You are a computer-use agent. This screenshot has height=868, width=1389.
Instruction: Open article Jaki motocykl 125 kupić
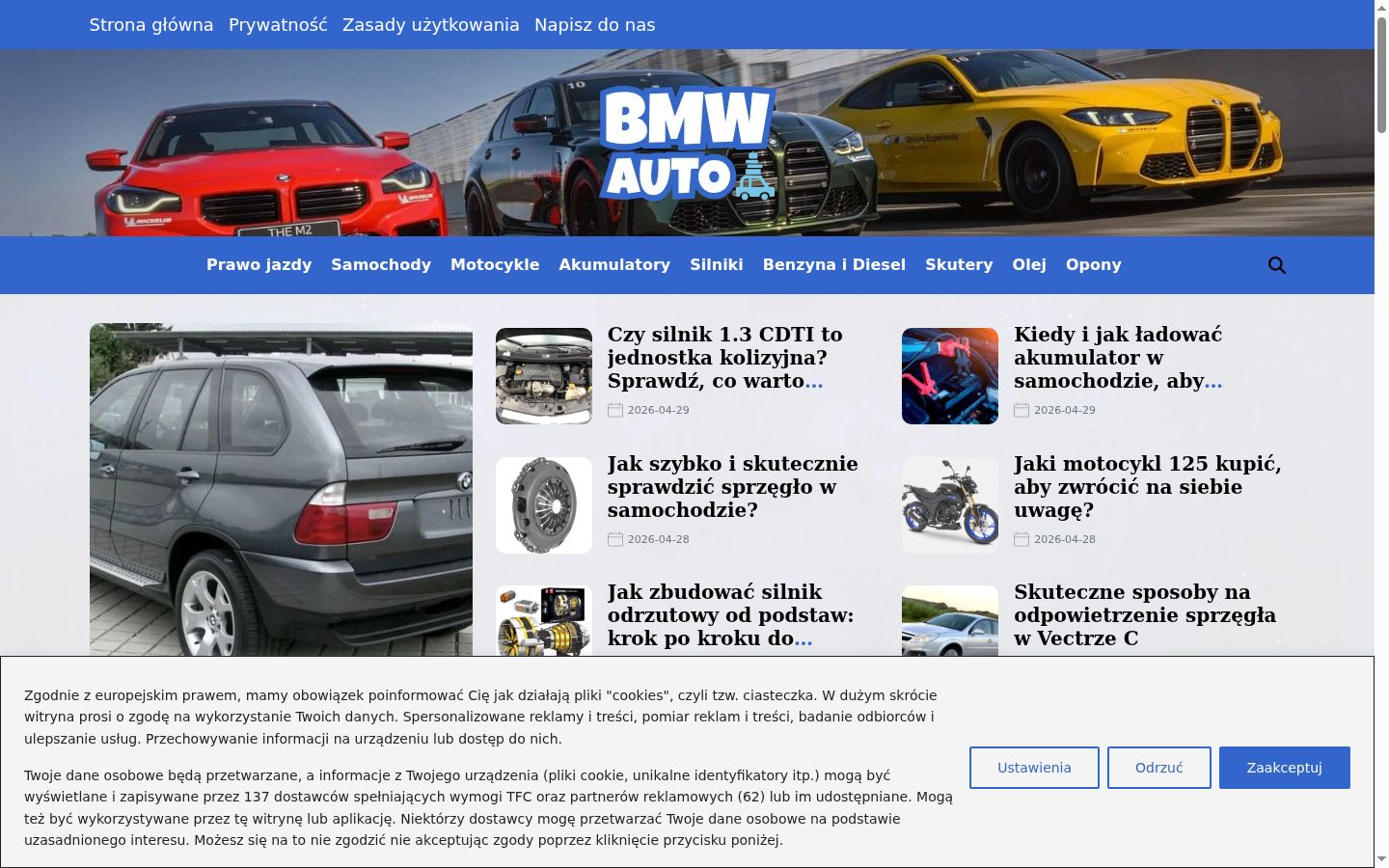pyautogui.click(x=1148, y=487)
